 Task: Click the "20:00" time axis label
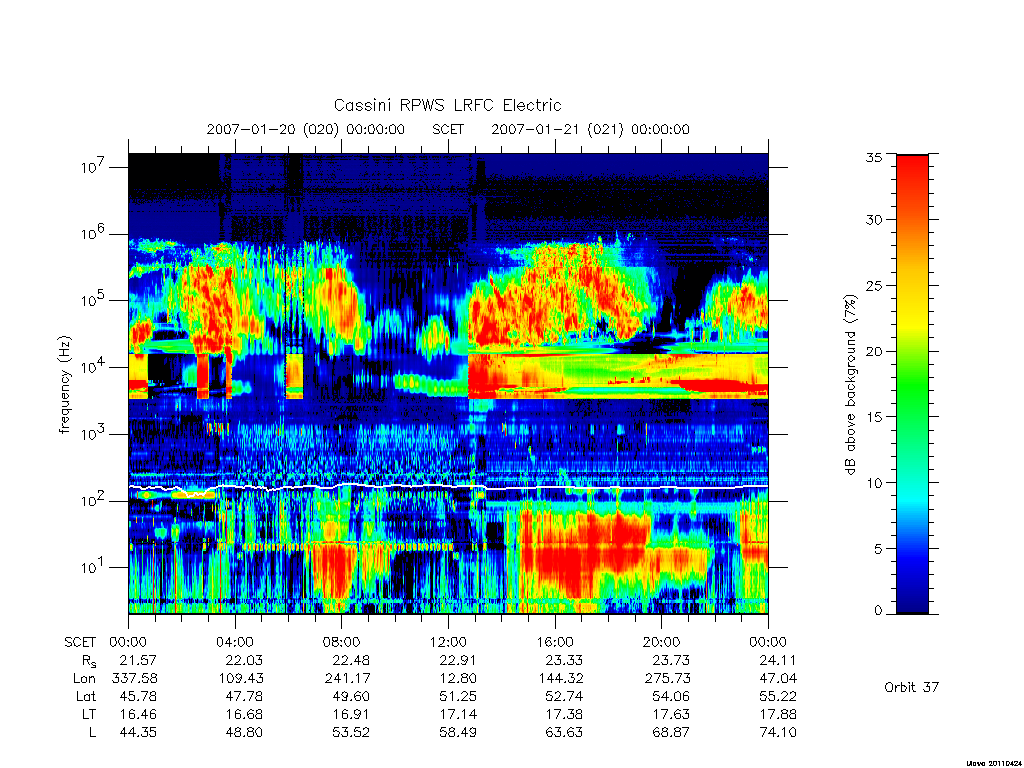[x=662, y=642]
